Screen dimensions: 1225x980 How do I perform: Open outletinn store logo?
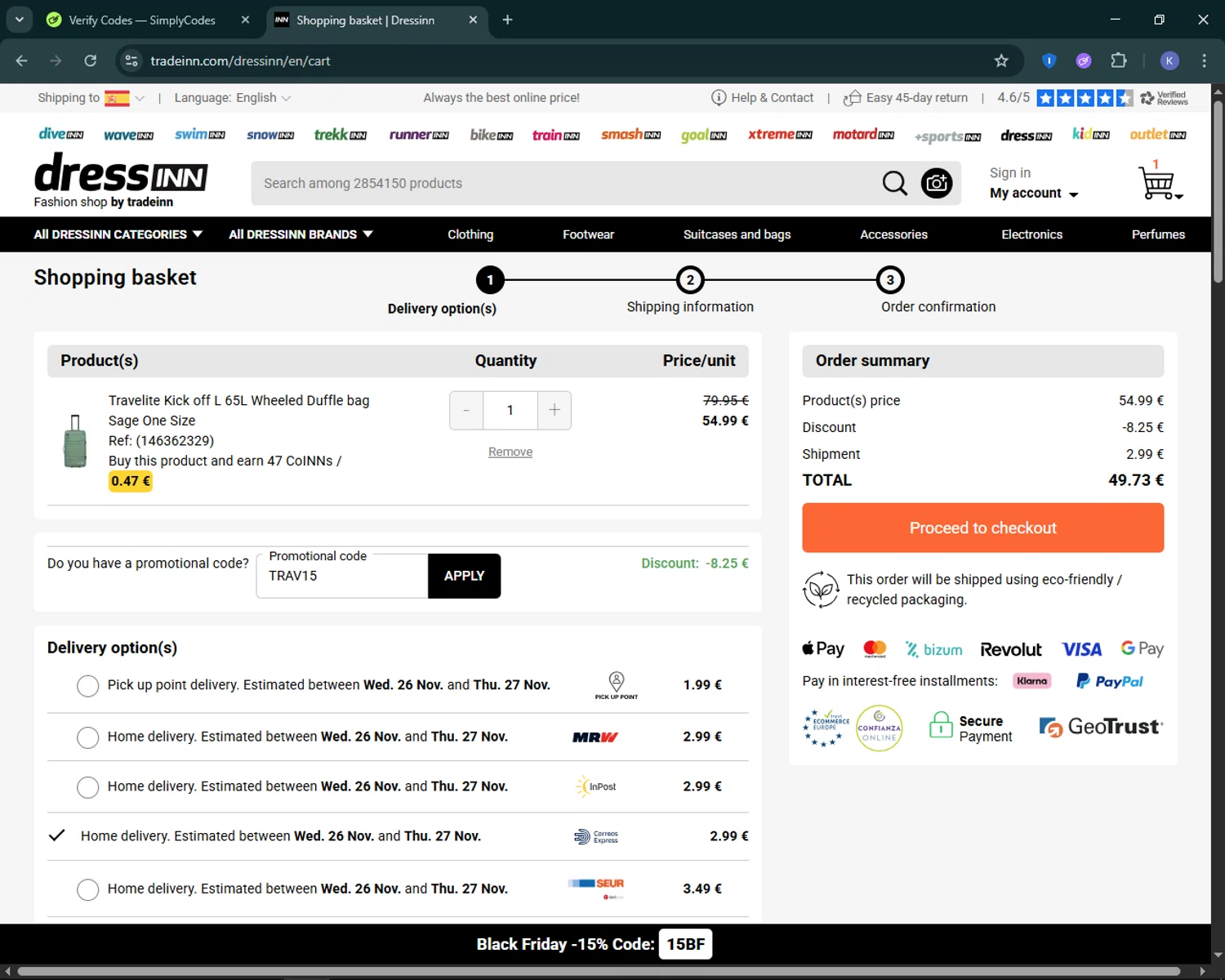click(1158, 135)
